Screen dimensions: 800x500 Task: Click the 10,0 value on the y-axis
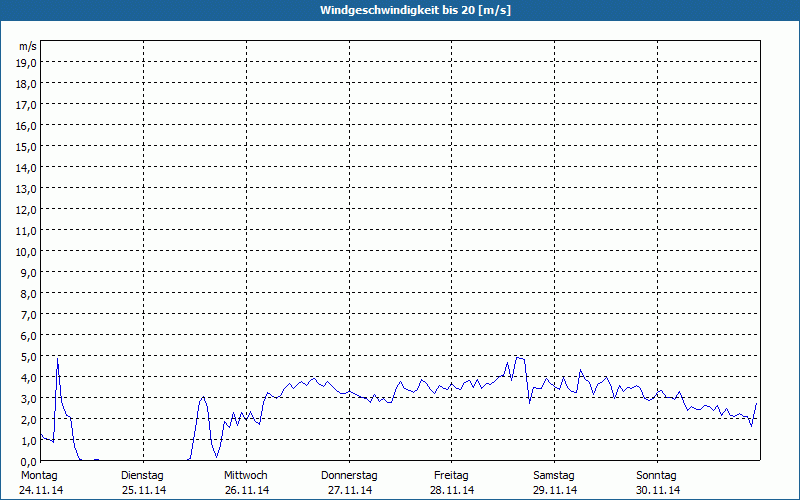coord(27,251)
